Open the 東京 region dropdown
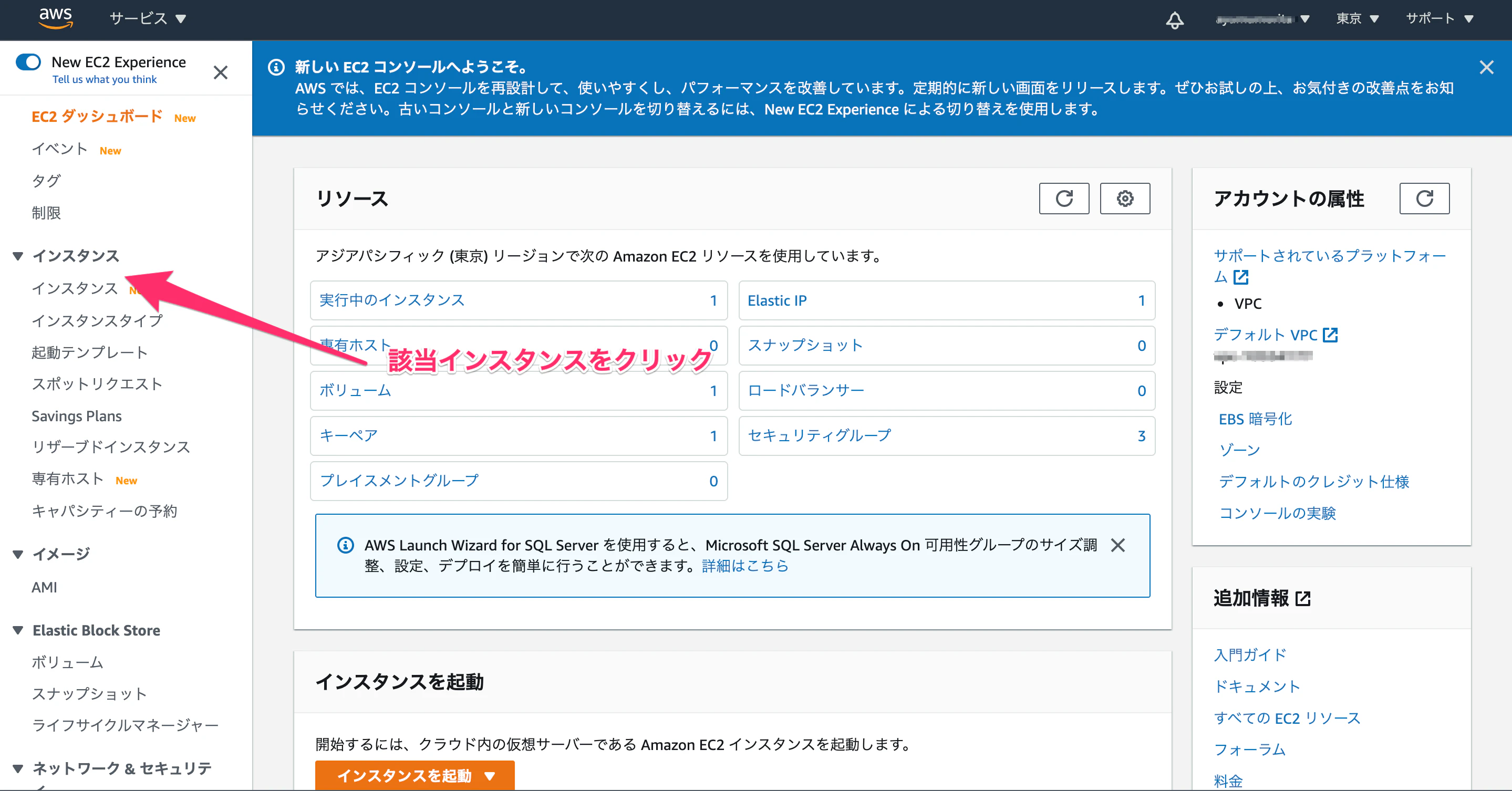This screenshot has width=1512, height=791. (x=1357, y=19)
